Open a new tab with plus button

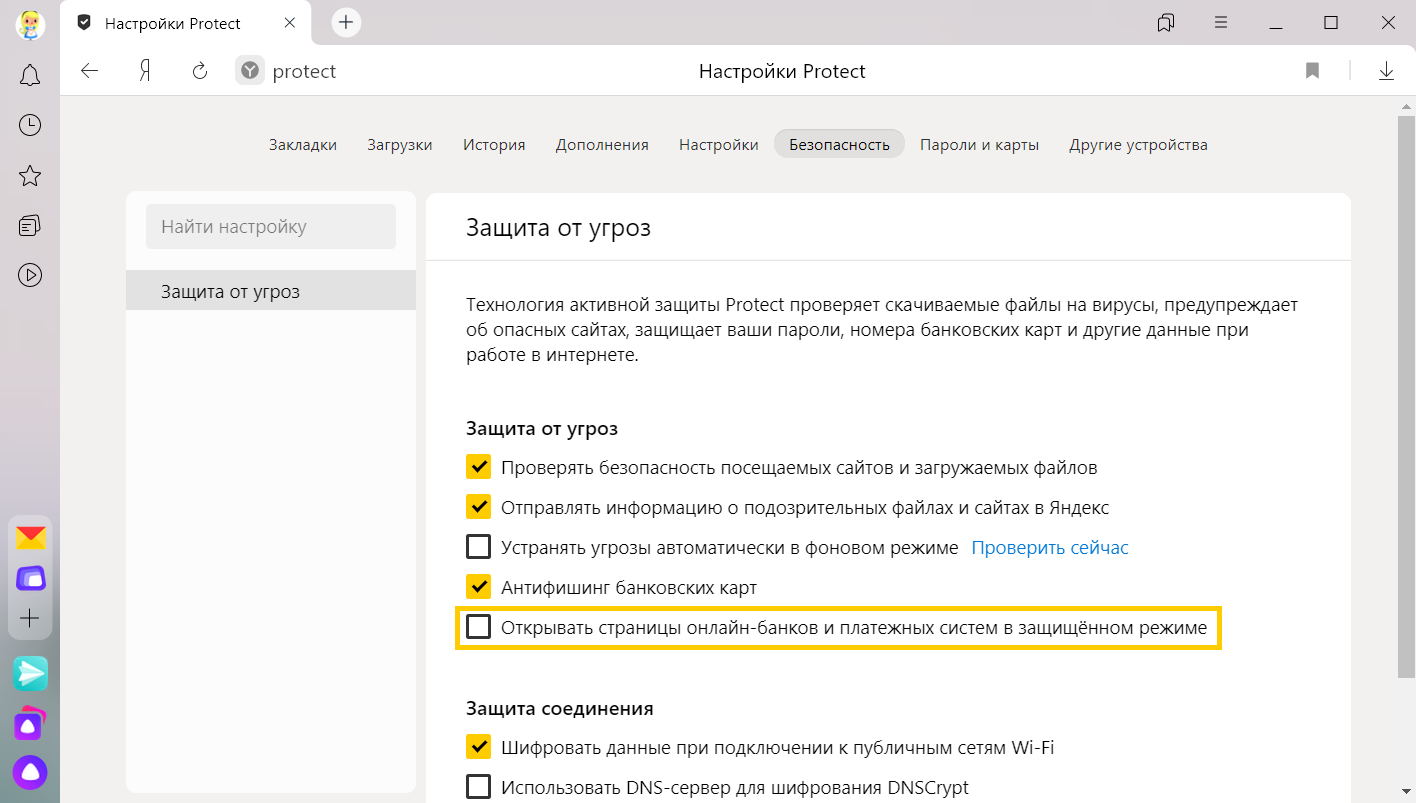[346, 22]
